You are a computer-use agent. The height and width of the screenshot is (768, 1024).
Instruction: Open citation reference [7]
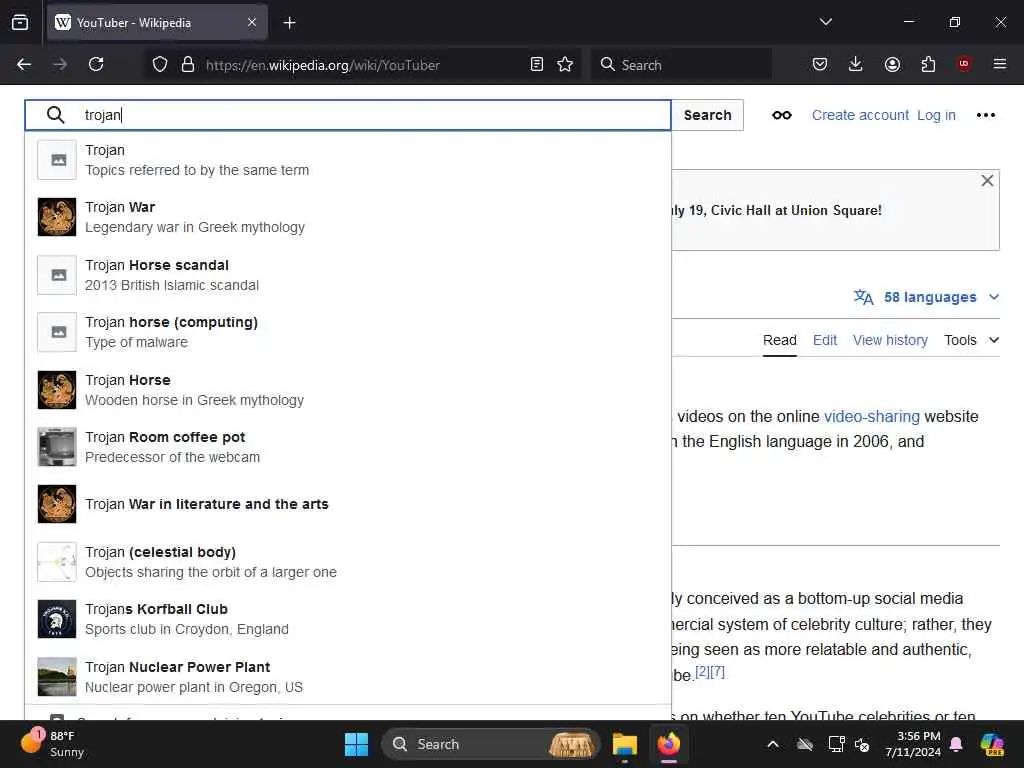coord(717,671)
